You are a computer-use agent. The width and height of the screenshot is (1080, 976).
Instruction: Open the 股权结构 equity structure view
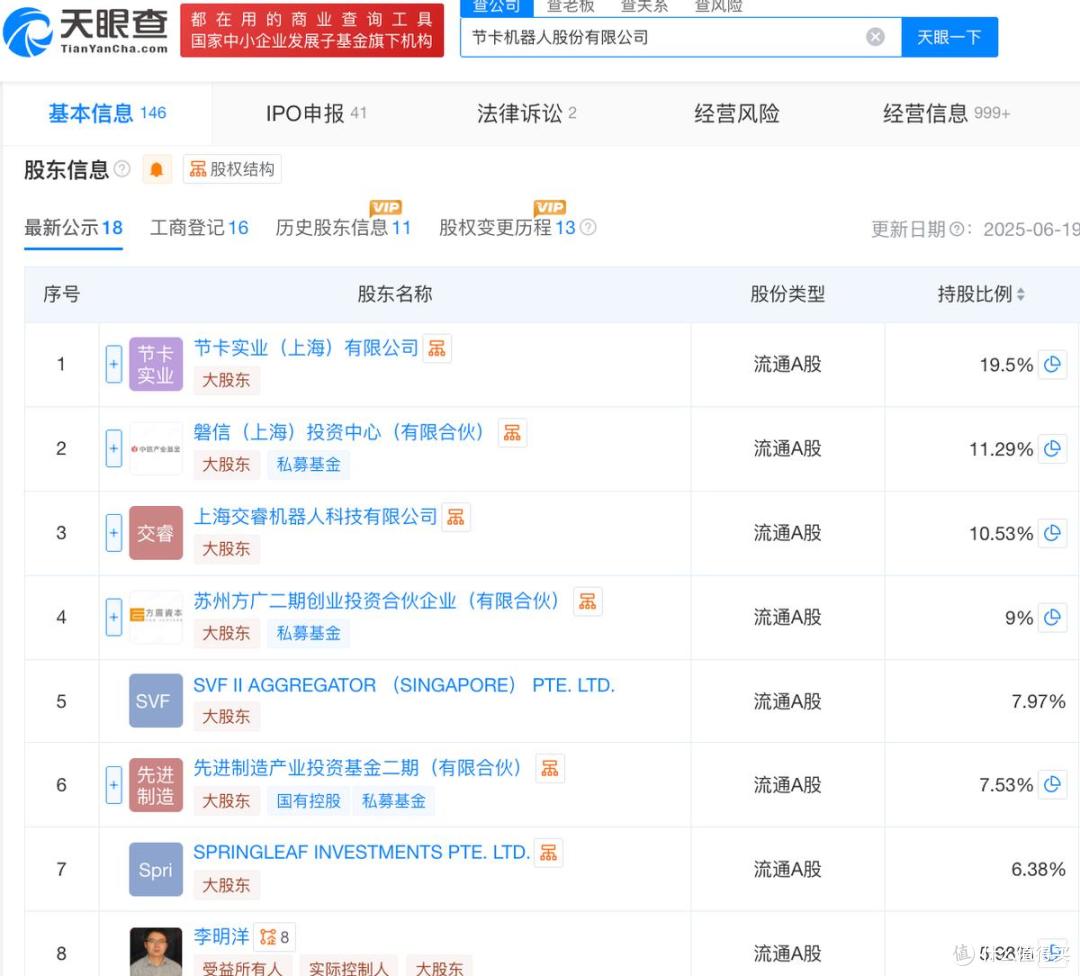pyautogui.click(x=232, y=169)
